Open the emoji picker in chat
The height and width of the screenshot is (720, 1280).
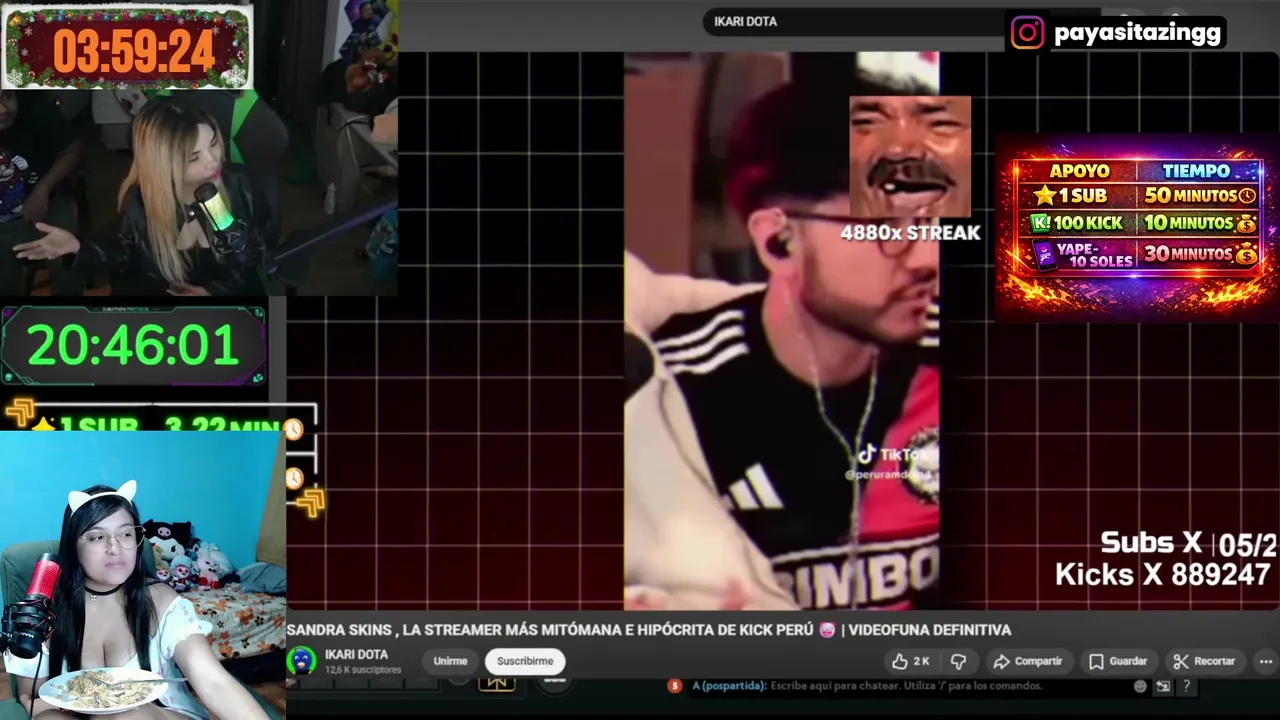(x=1140, y=686)
